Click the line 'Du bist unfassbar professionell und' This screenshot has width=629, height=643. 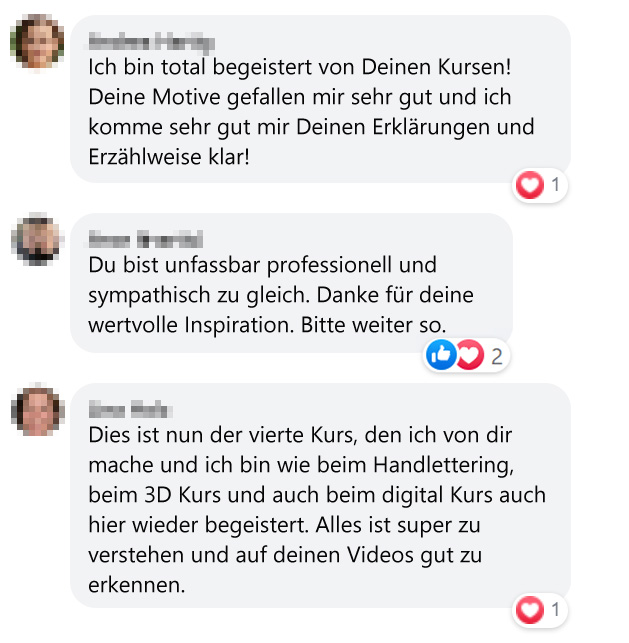point(262,265)
